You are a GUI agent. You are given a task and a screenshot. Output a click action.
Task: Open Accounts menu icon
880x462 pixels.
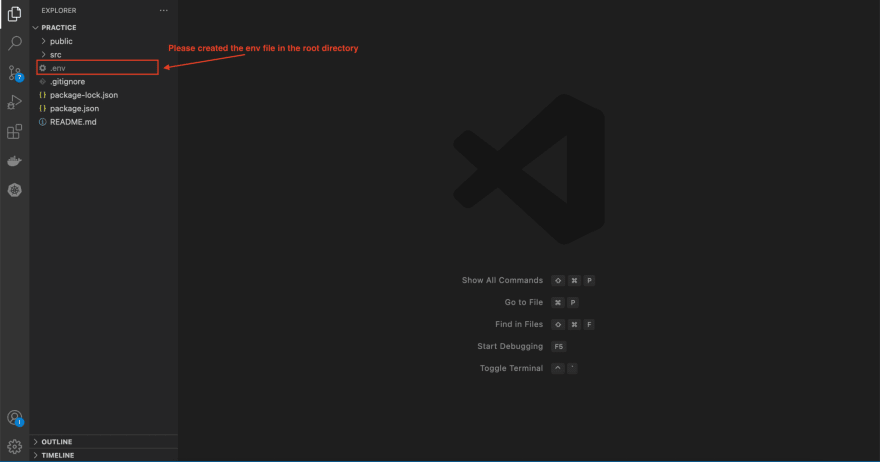(15, 418)
